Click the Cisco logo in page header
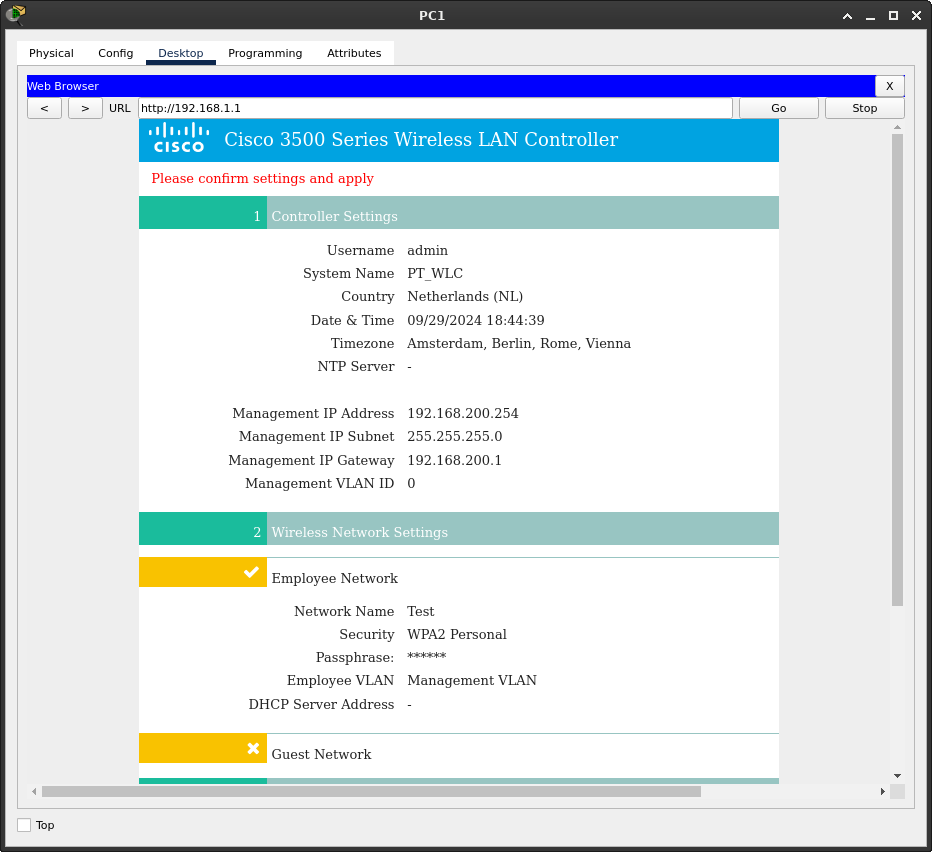This screenshot has width=932, height=852. [178, 139]
